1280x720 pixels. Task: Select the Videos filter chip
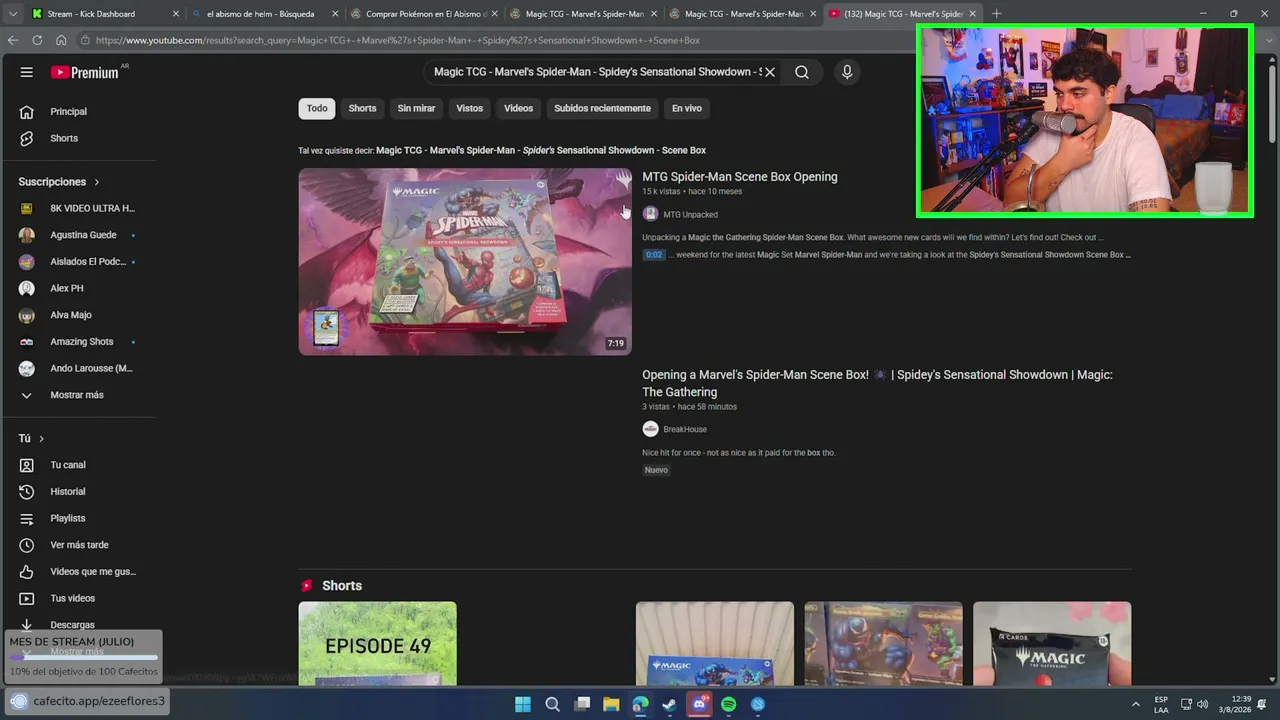tap(519, 108)
